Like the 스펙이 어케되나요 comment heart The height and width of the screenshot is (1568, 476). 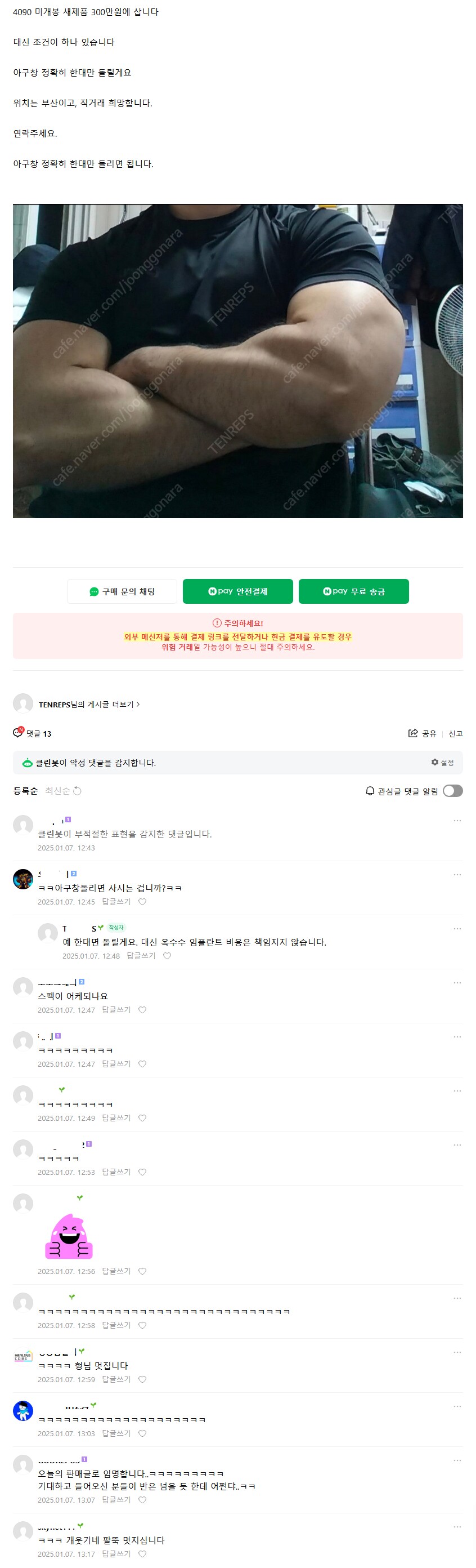pyautogui.click(x=142, y=1010)
